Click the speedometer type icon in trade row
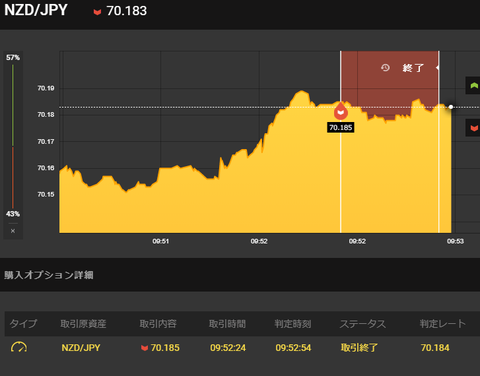This screenshot has width=480, height=376. click(x=19, y=347)
